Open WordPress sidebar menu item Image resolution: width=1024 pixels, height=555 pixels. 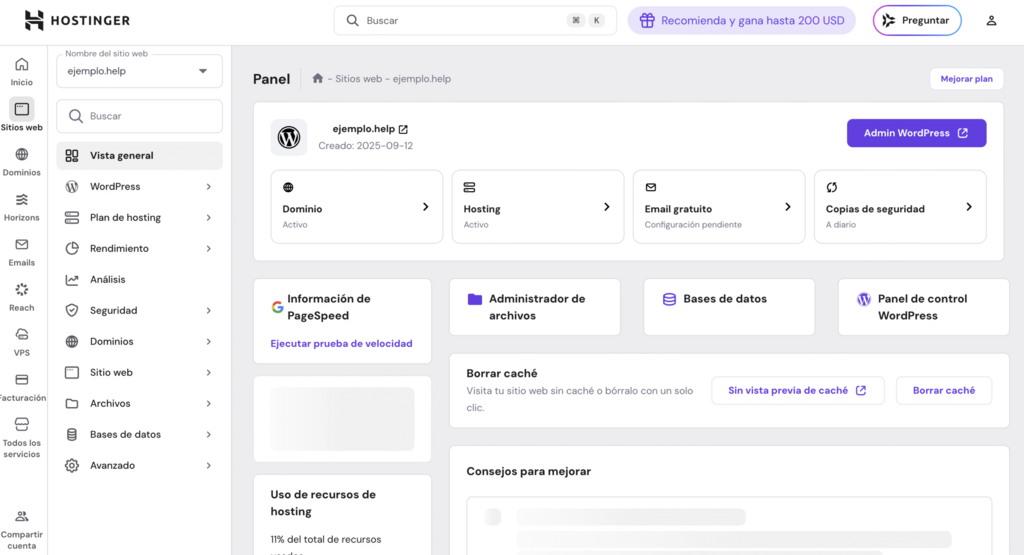pos(139,187)
